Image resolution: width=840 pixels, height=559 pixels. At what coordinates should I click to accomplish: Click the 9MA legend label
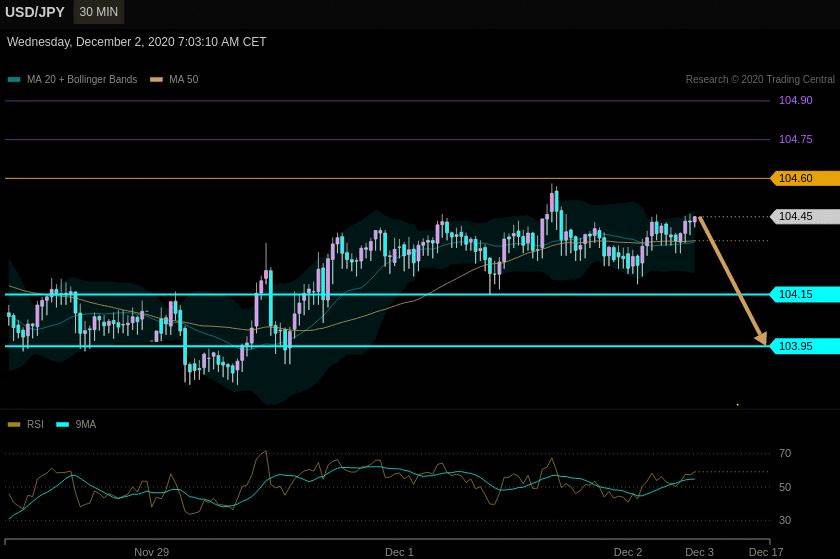point(86,424)
